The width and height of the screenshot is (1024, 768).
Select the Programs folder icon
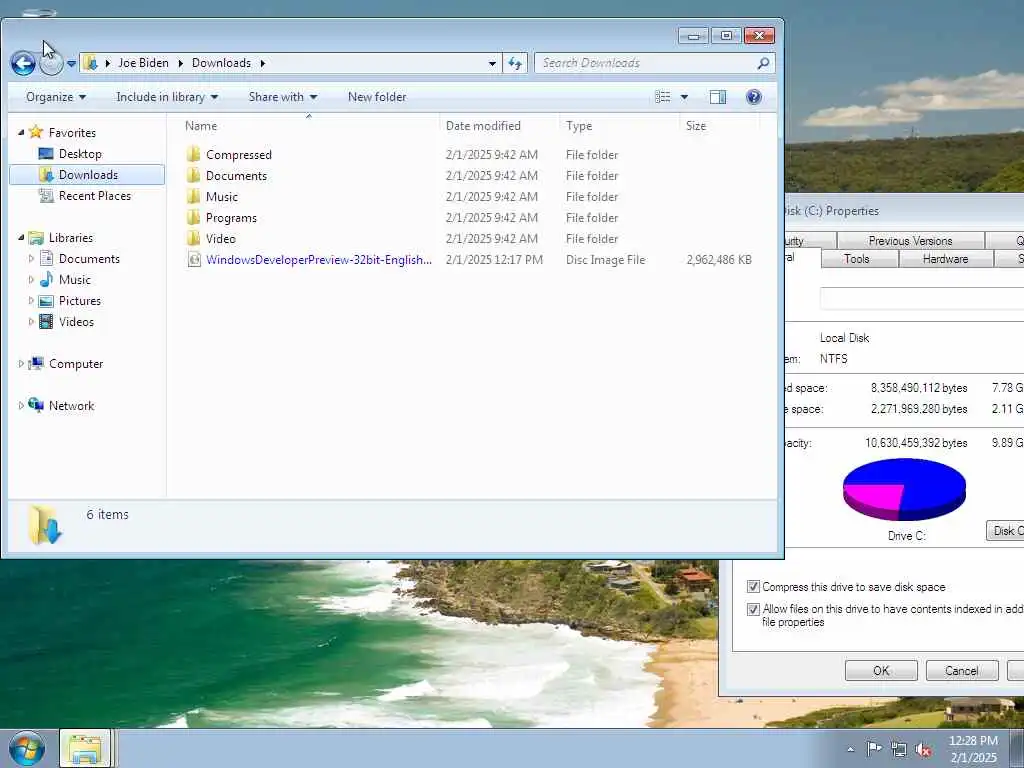pyautogui.click(x=193, y=217)
